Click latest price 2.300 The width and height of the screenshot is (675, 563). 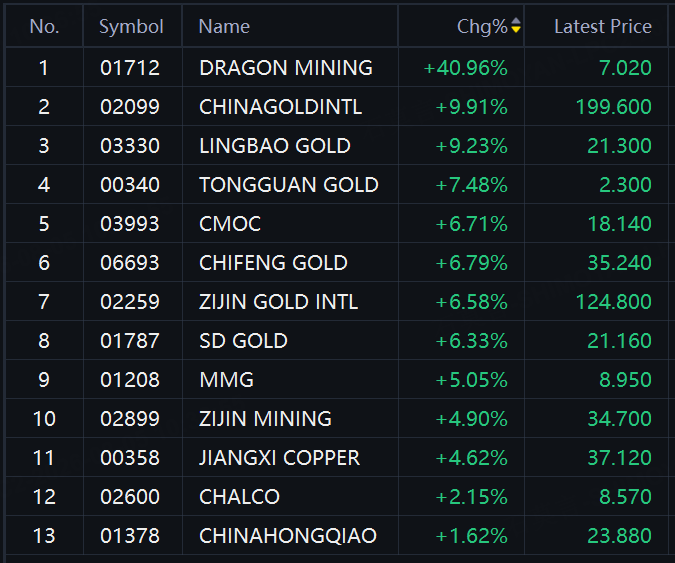point(625,185)
